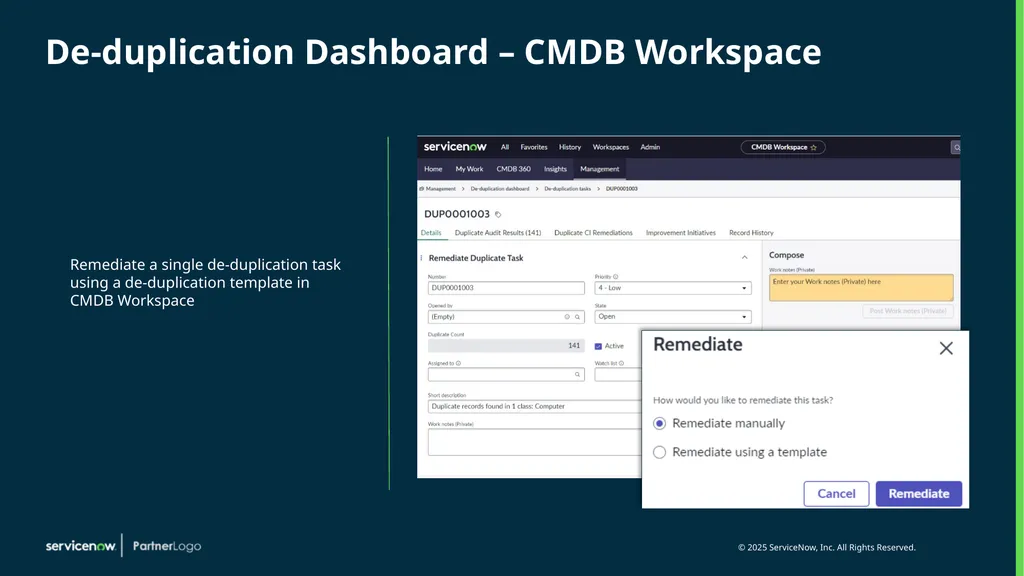Open the search icon in the top bar

pos(956,148)
